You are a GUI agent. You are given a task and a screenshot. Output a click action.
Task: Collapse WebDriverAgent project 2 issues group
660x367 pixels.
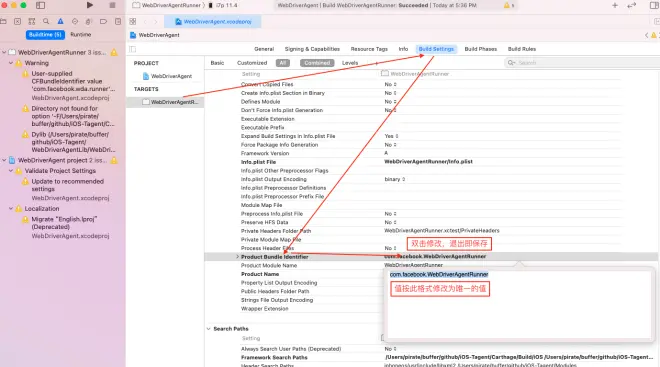(x=4, y=160)
